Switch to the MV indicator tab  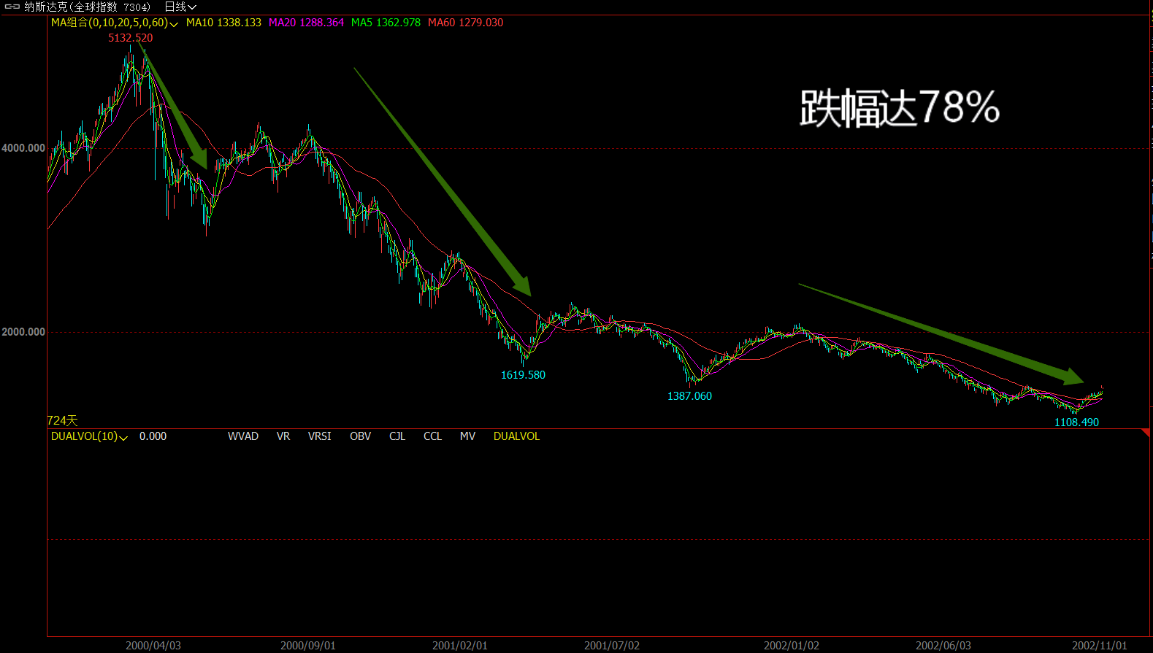point(467,437)
